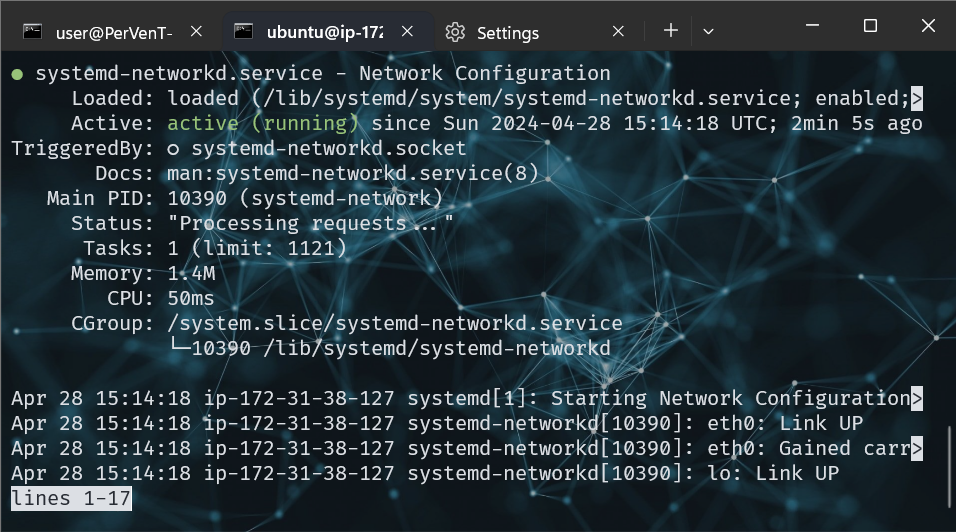Select the ubuntu@ip-172 tab title

(324, 33)
